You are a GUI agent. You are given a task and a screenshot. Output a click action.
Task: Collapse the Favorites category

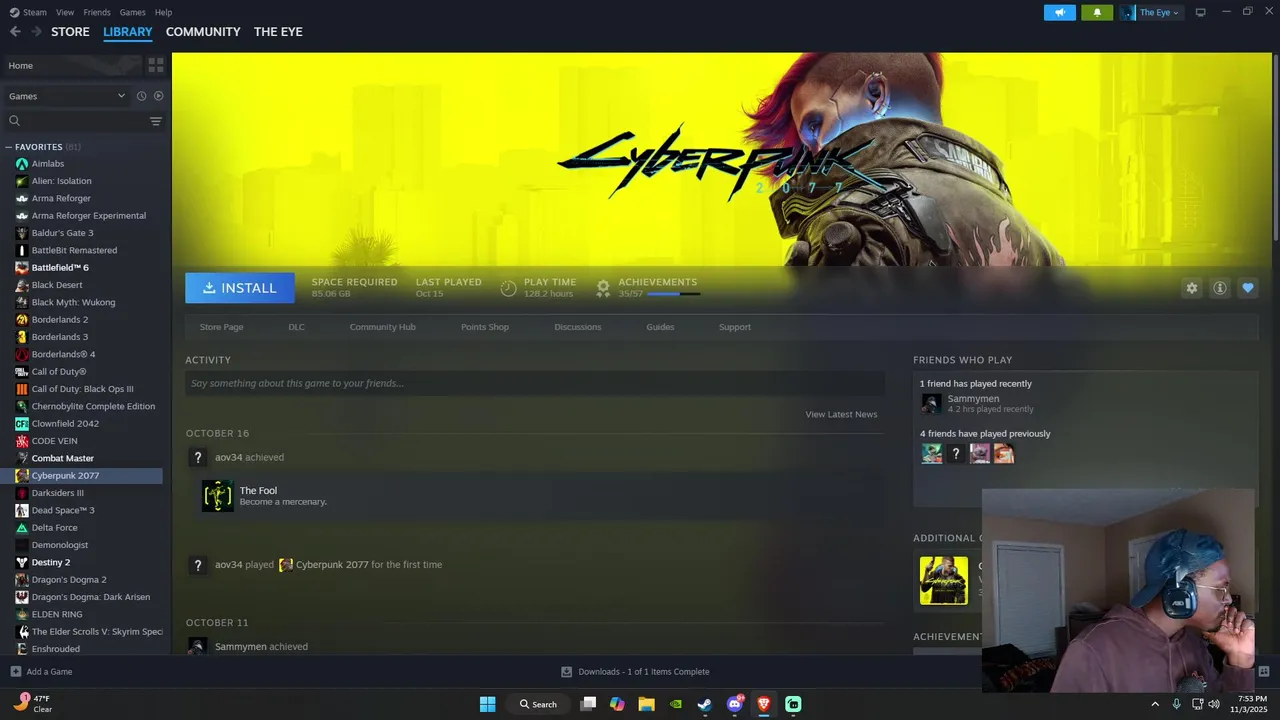(x=9, y=147)
